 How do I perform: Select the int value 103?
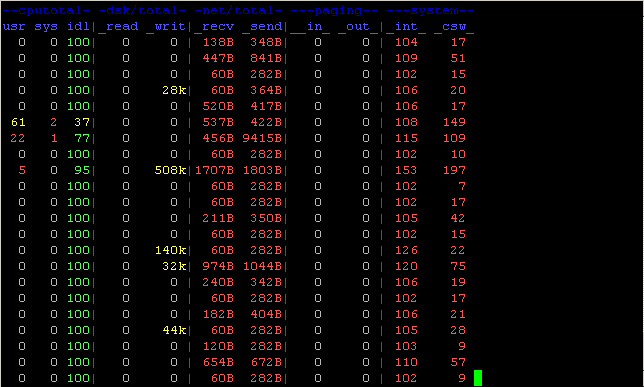click(x=406, y=346)
